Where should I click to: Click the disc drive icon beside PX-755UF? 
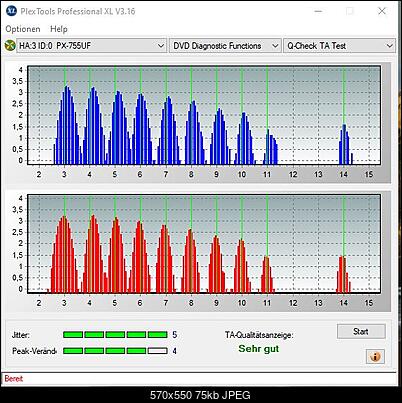coord(10,46)
